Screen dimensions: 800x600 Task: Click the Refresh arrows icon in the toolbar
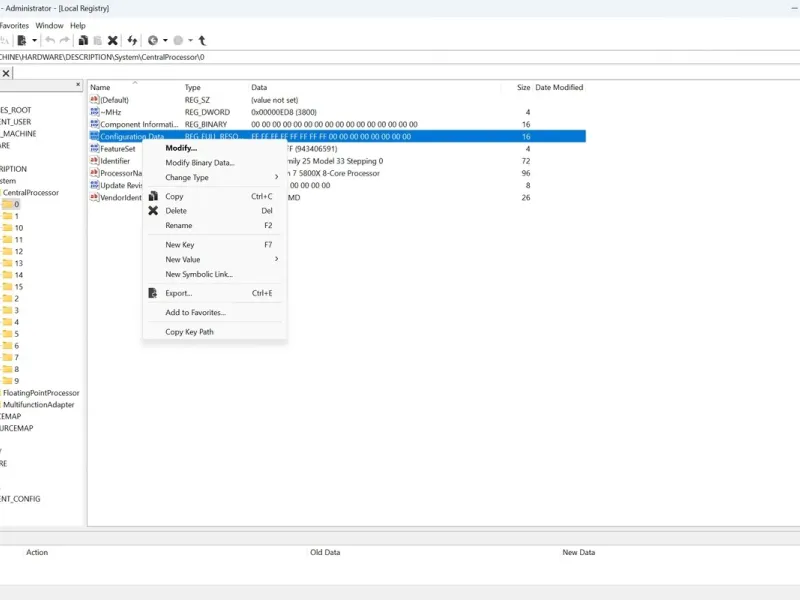click(x=132, y=41)
